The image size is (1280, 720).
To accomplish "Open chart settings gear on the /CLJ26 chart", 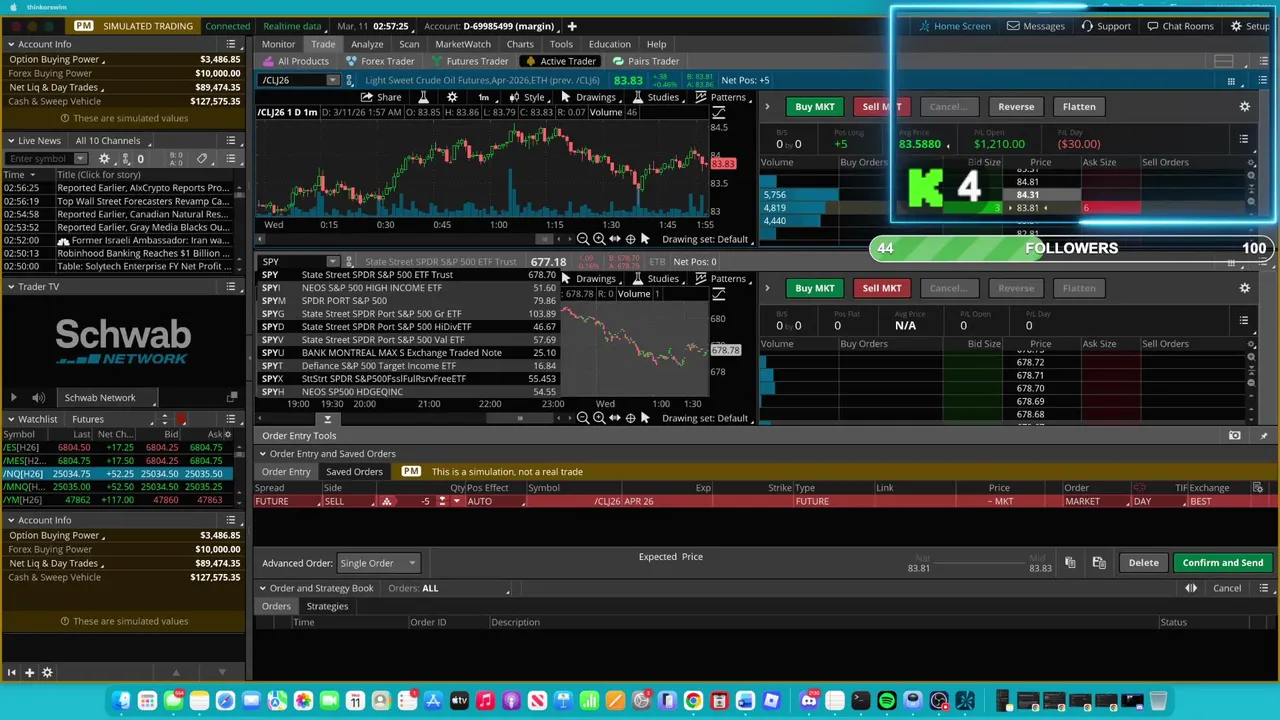I will click(452, 97).
